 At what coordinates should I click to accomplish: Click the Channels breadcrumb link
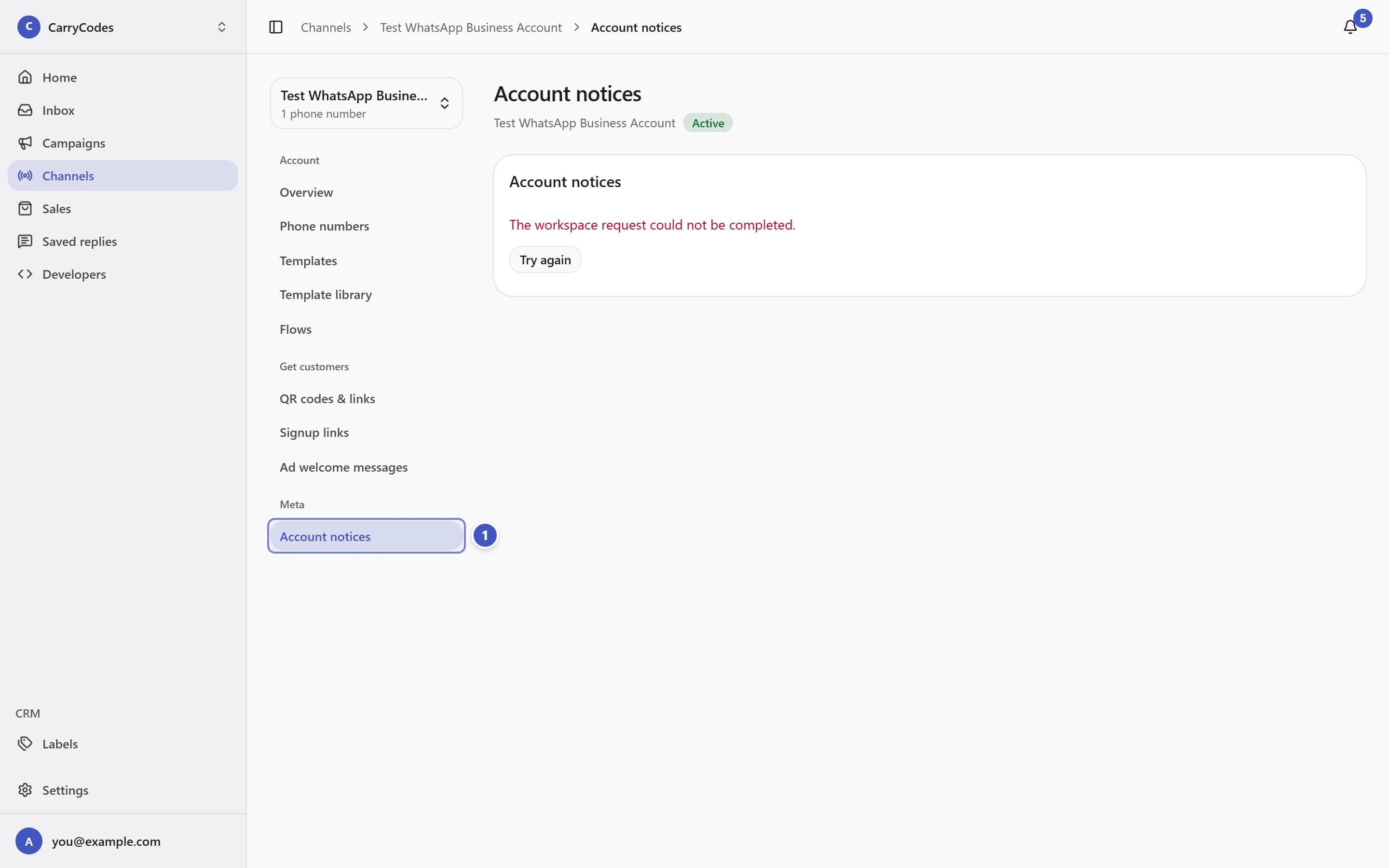[x=326, y=27]
